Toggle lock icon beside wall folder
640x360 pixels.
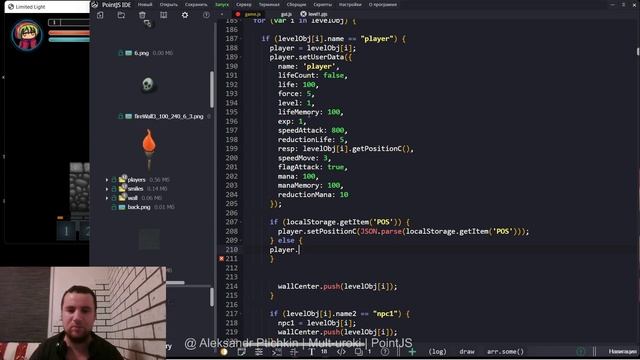tap(114, 198)
